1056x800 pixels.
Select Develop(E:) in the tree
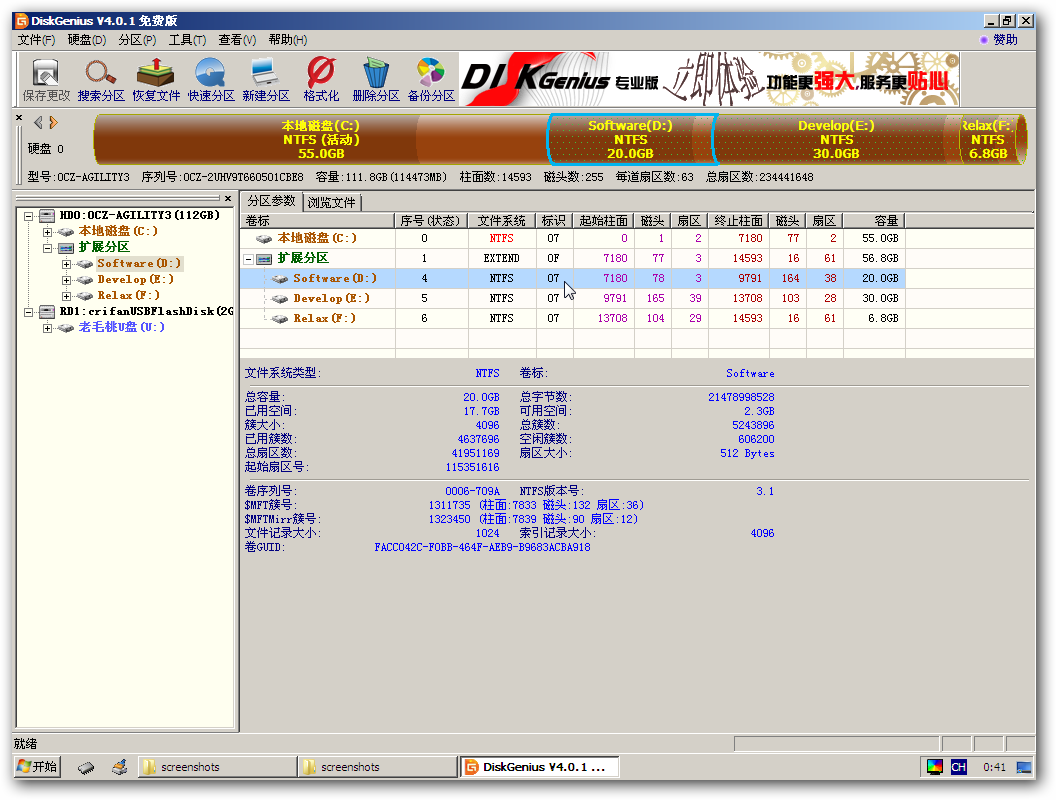click(x=135, y=279)
